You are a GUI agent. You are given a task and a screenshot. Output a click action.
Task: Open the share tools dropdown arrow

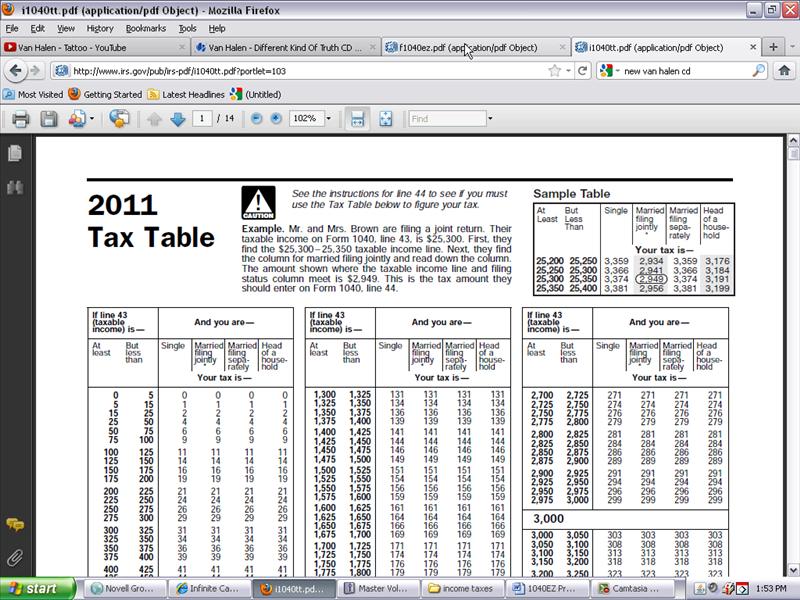point(92,119)
